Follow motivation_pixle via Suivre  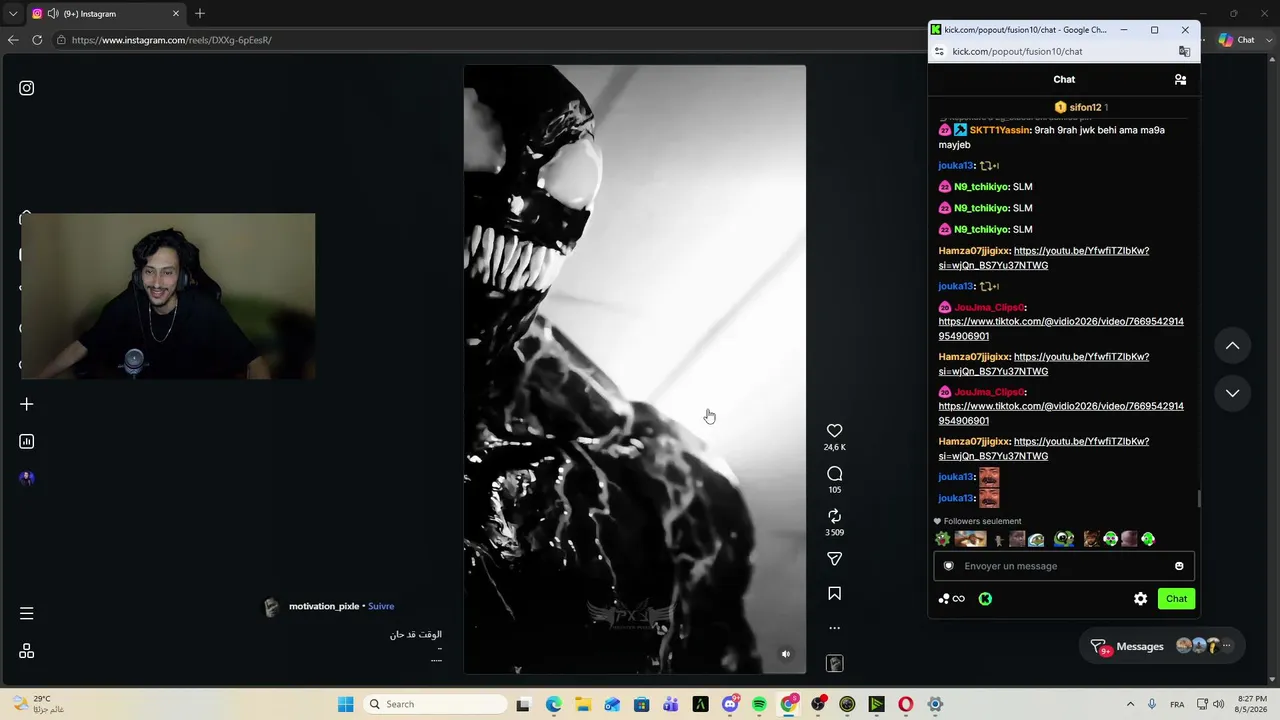(381, 606)
